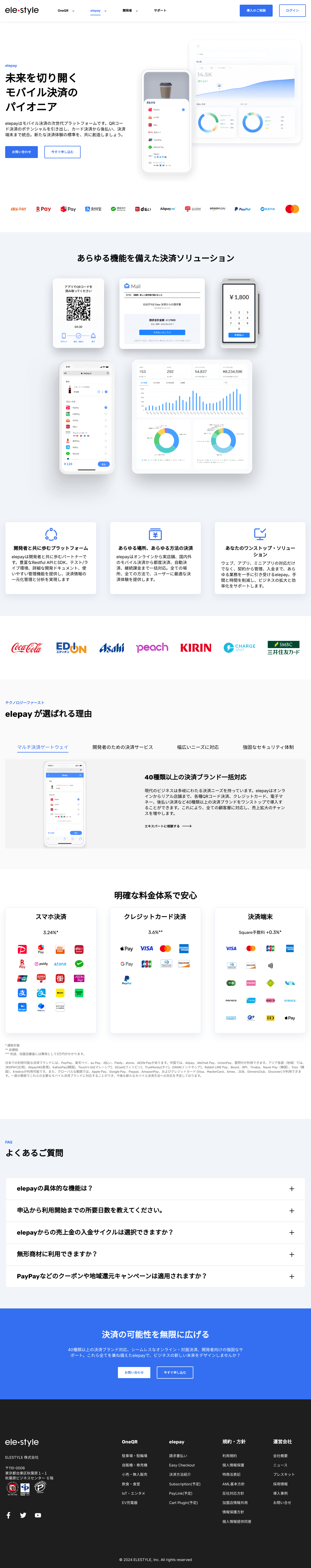Click the お問い合わせ button in the hero section

coord(21,152)
